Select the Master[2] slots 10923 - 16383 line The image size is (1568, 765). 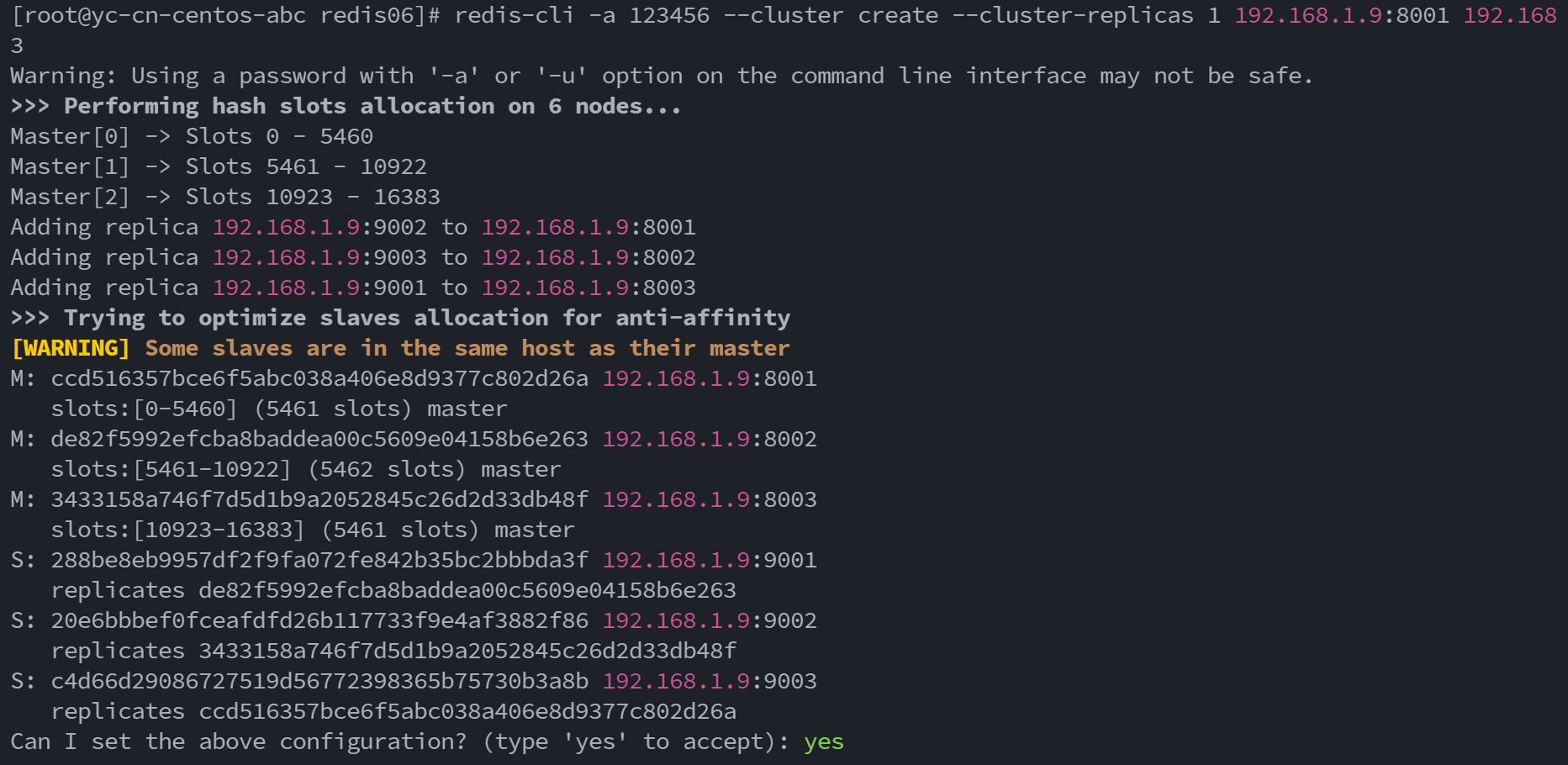pyautogui.click(x=225, y=198)
